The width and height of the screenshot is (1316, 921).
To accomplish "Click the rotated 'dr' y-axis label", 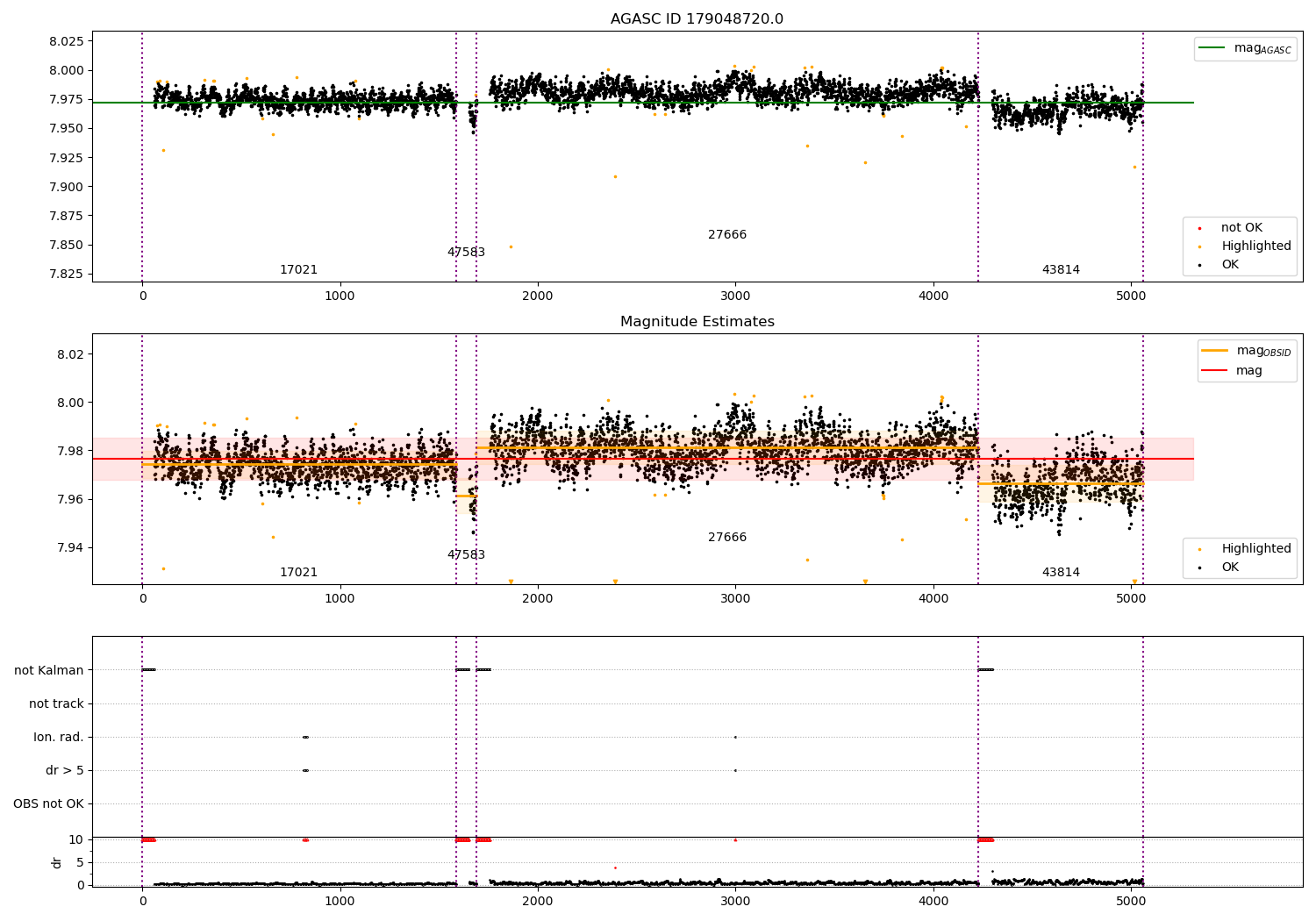I will pyautogui.click(x=57, y=862).
